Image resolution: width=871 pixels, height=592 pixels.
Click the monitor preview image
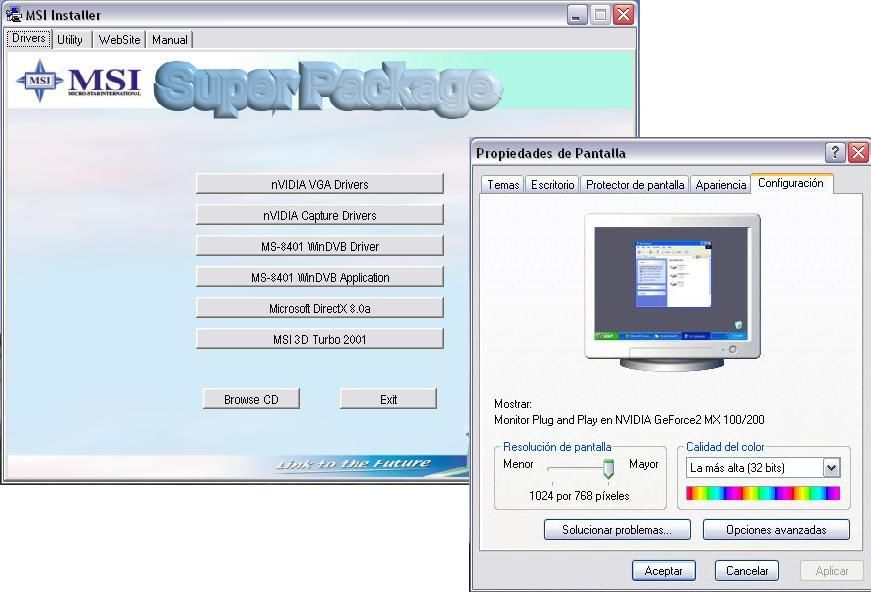[672, 293]
